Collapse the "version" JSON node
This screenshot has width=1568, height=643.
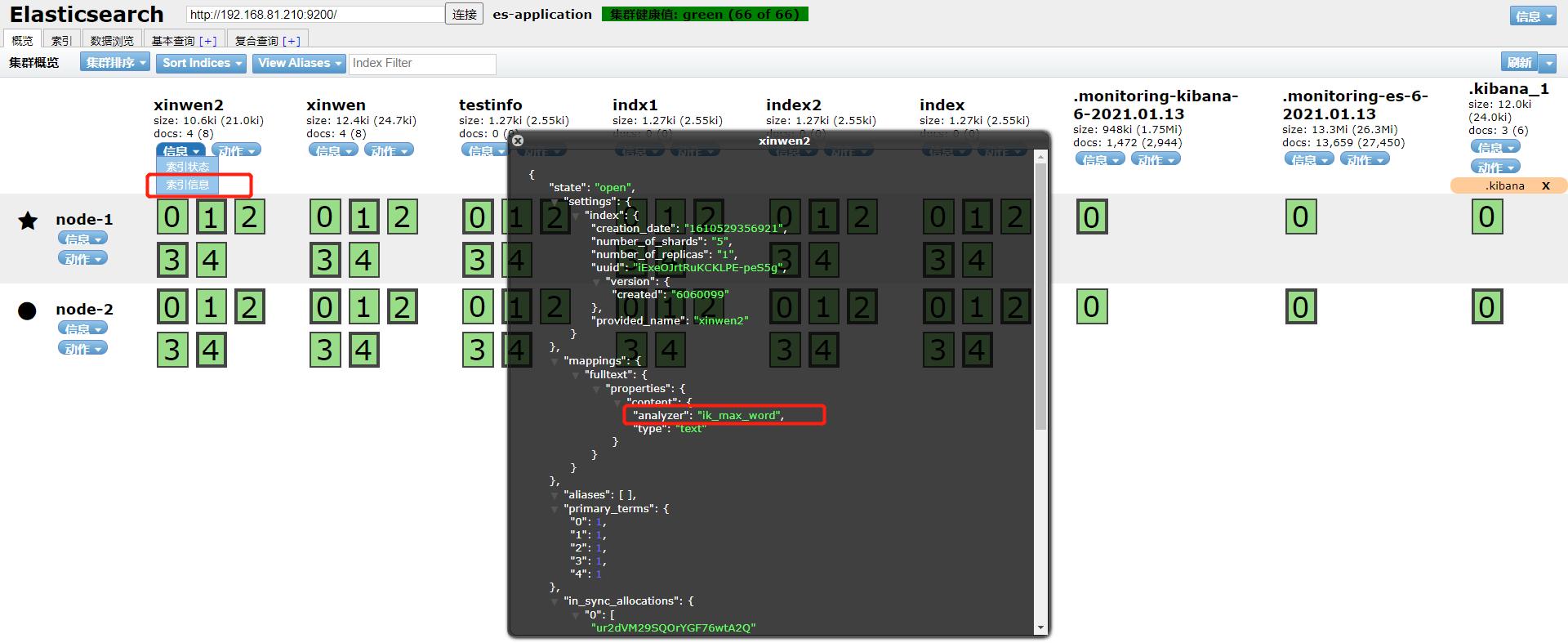pos(597,282)
